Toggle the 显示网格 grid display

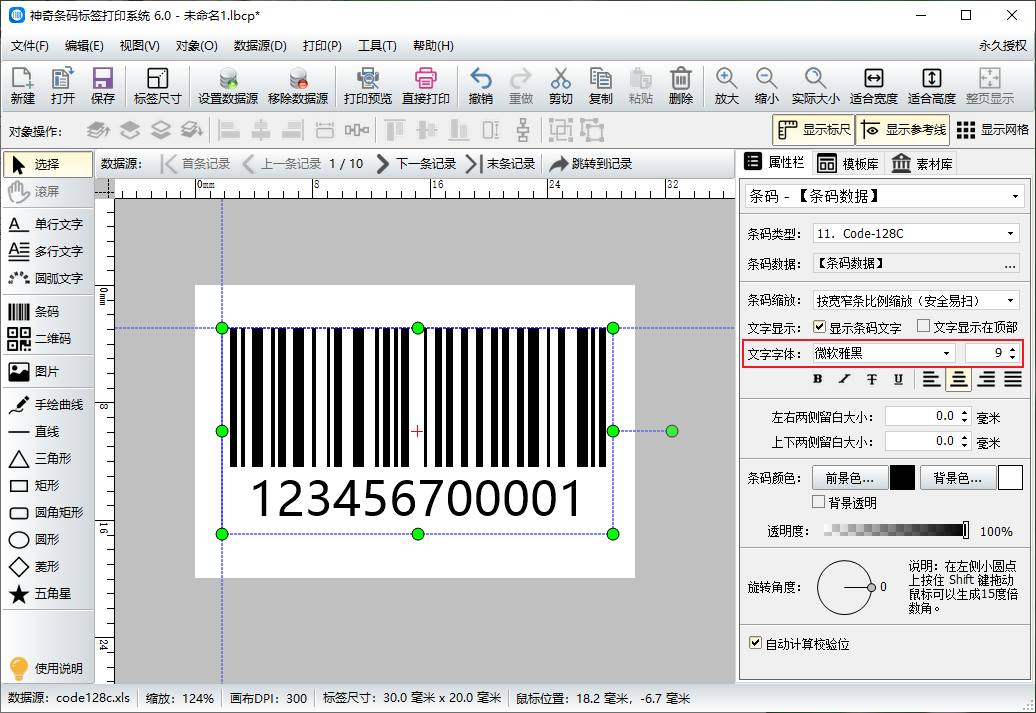coord(992,130)
